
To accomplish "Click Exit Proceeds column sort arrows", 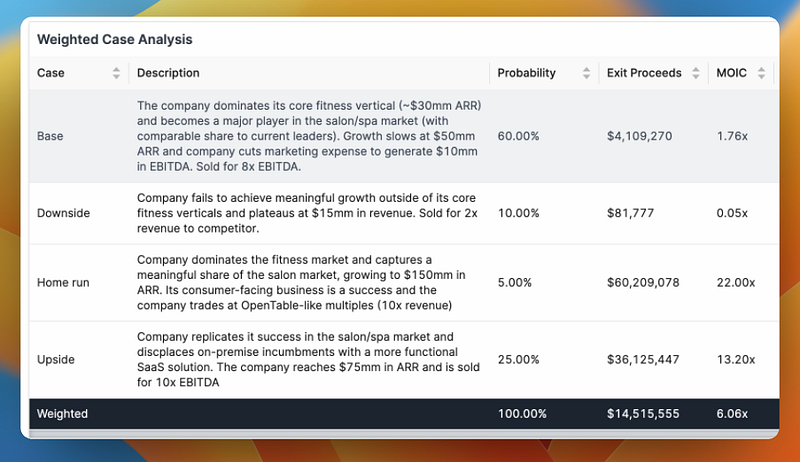I will coord(695,73).
